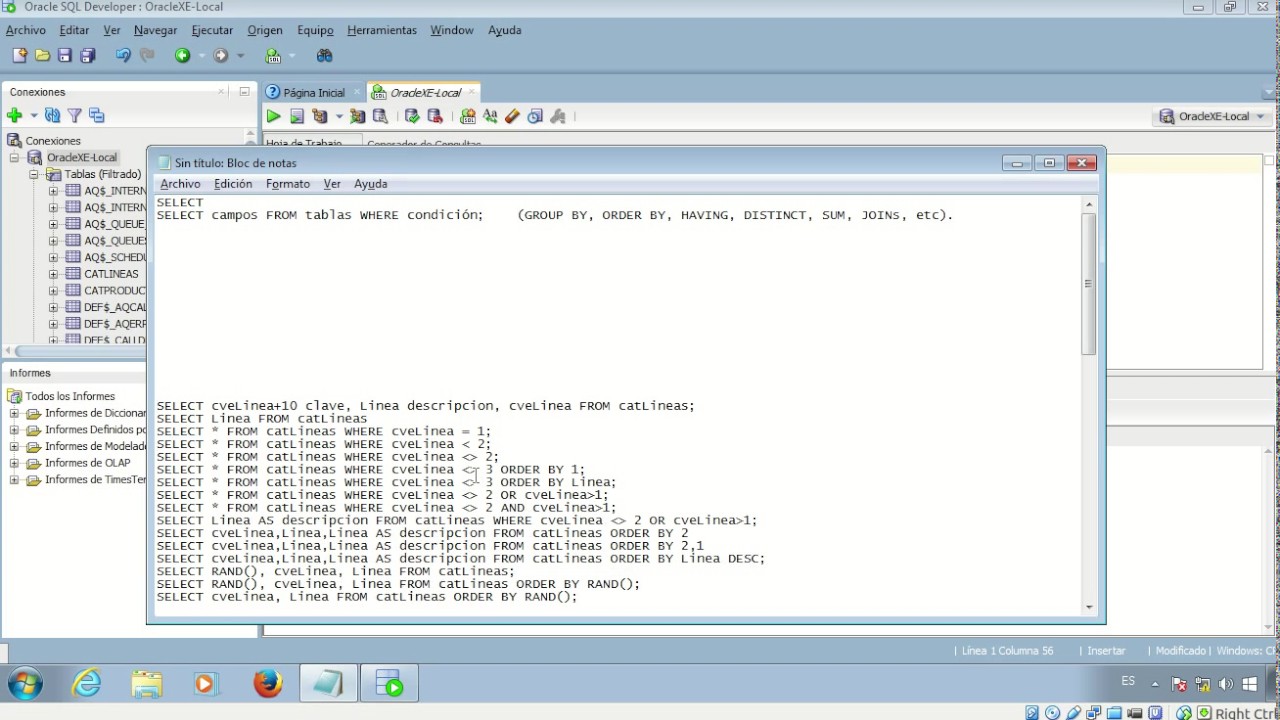Open dropdown arrow next to Back button

[x=201, y=56]
